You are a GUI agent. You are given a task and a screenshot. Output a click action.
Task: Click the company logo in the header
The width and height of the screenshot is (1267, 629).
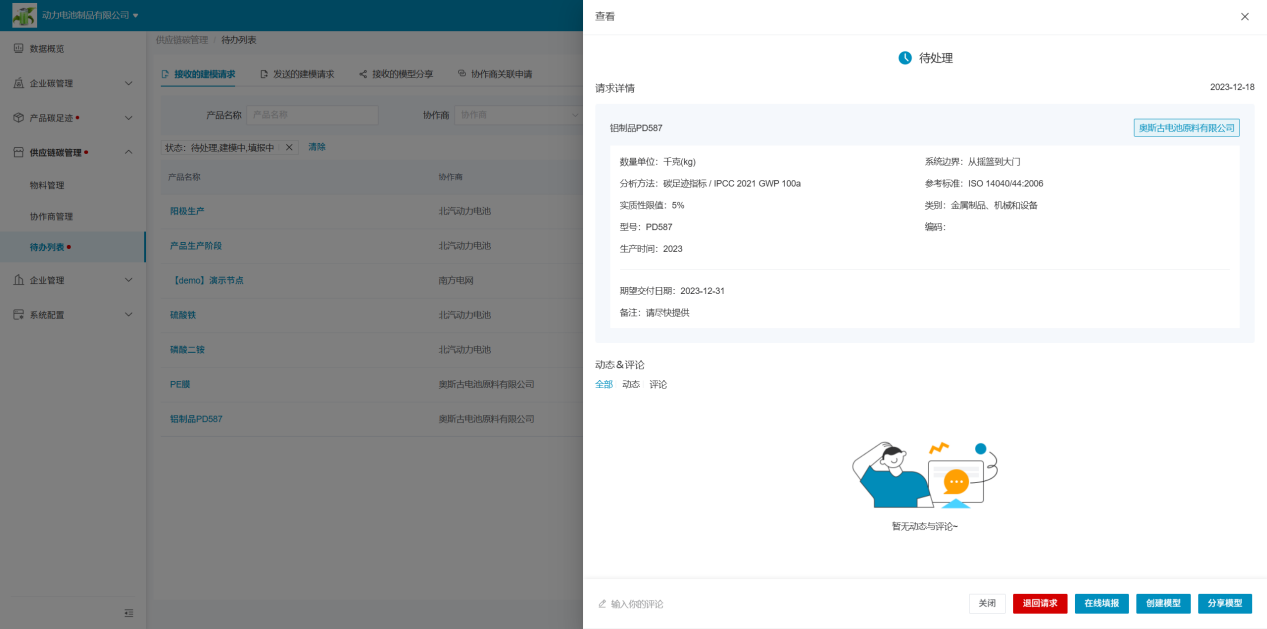[x=24, y=15]
